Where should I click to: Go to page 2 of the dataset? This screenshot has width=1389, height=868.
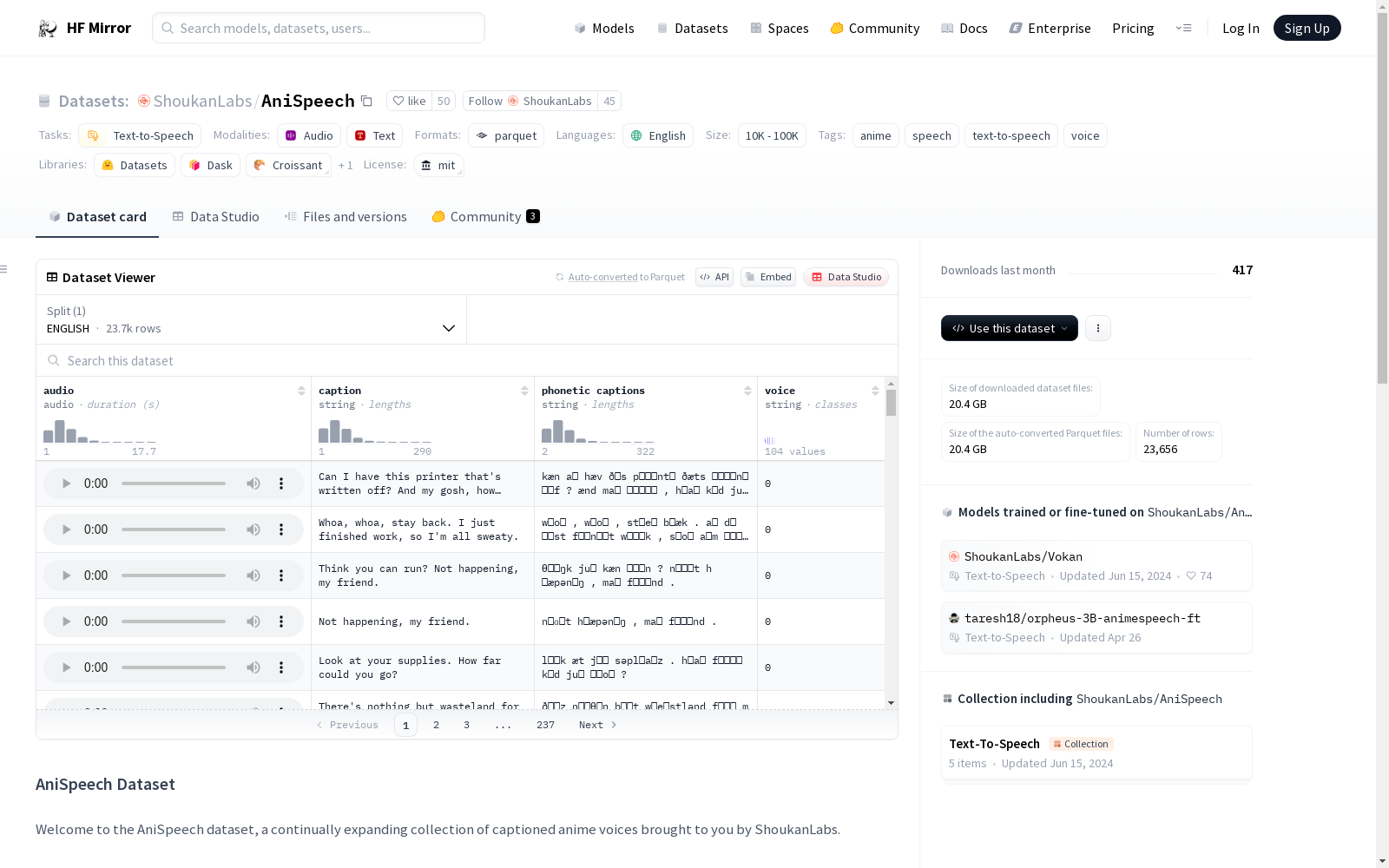[x=436, y=725]
